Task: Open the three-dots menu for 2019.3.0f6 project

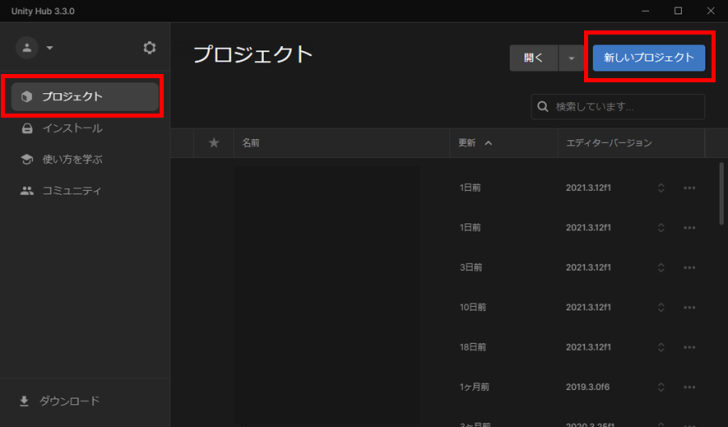Action: pos(689,387)
